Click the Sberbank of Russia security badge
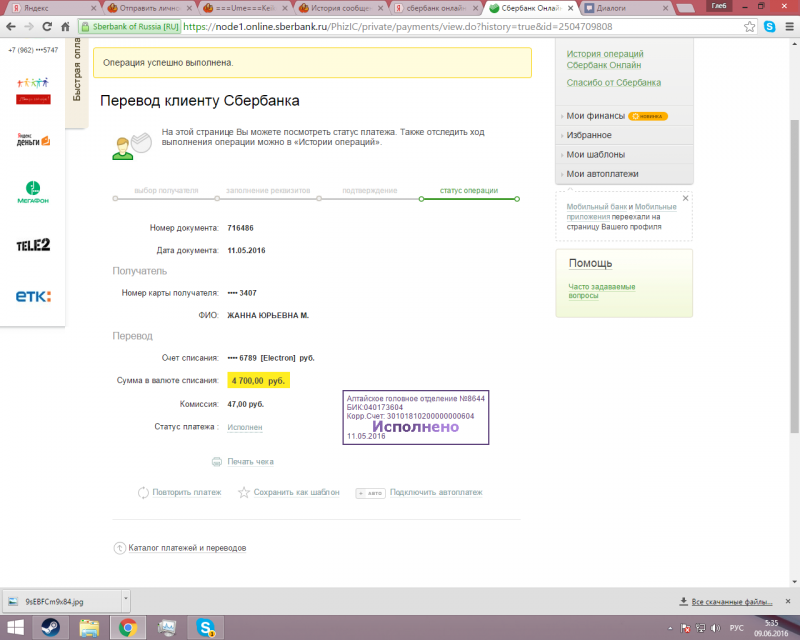 coord(130,27)
